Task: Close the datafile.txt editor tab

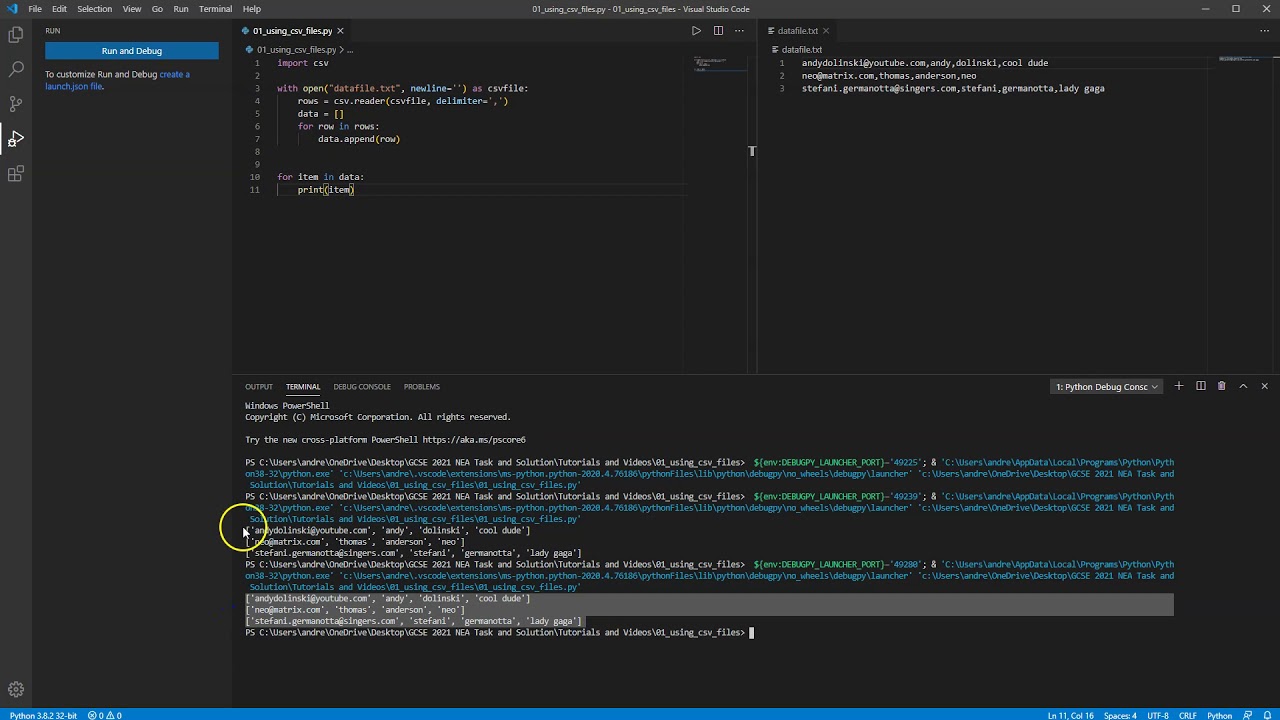Action: tap(825, 31)
